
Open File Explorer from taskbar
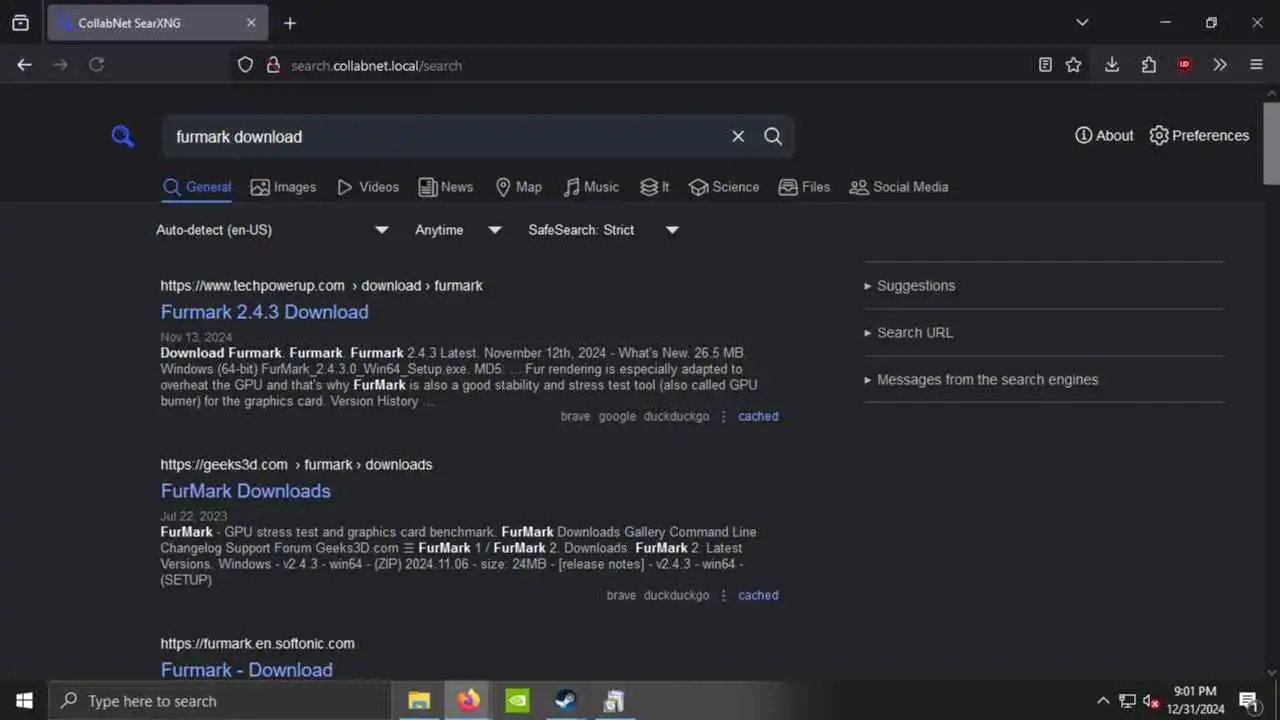[x=419, y=701]
